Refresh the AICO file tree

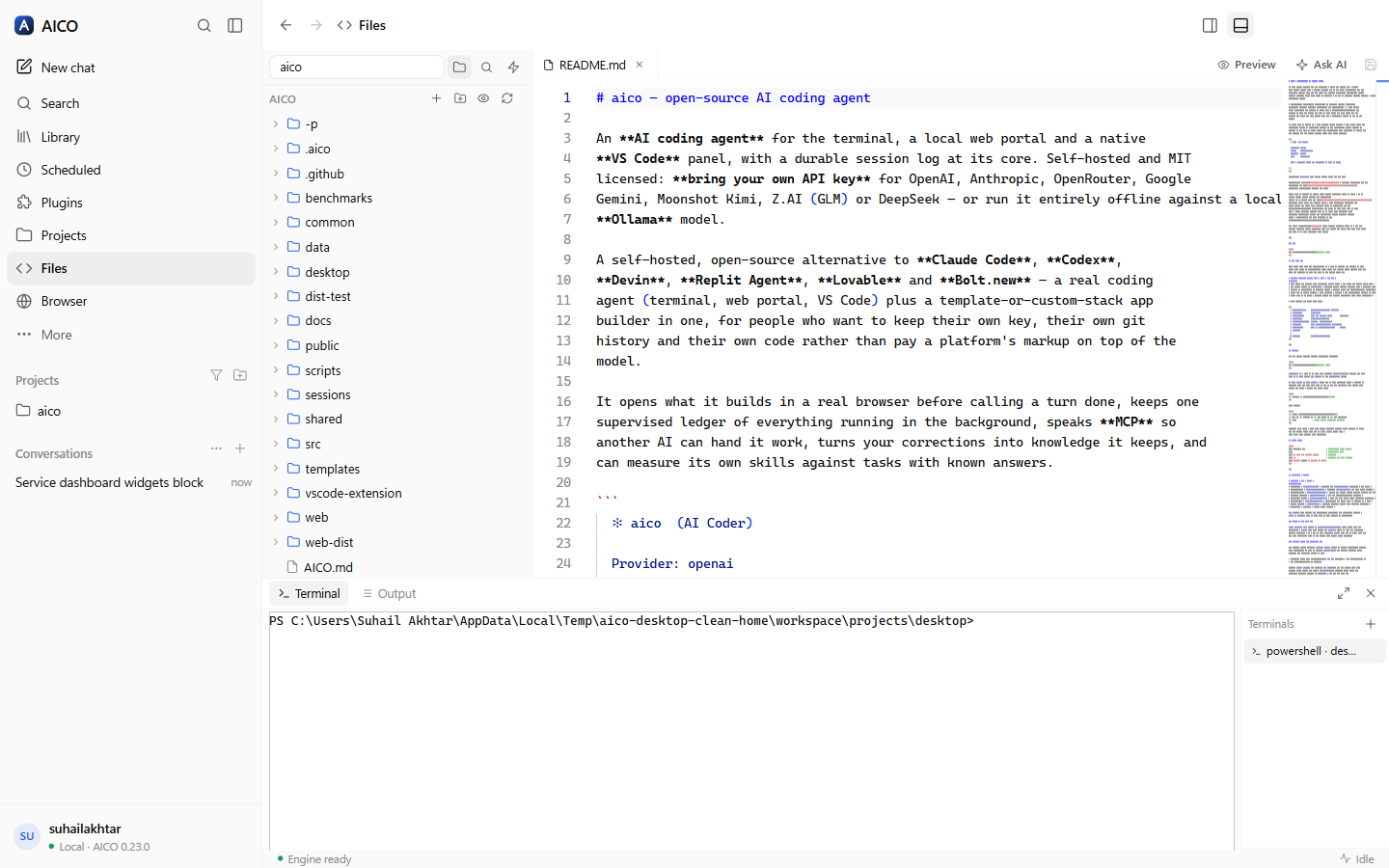tap(507, 98)
